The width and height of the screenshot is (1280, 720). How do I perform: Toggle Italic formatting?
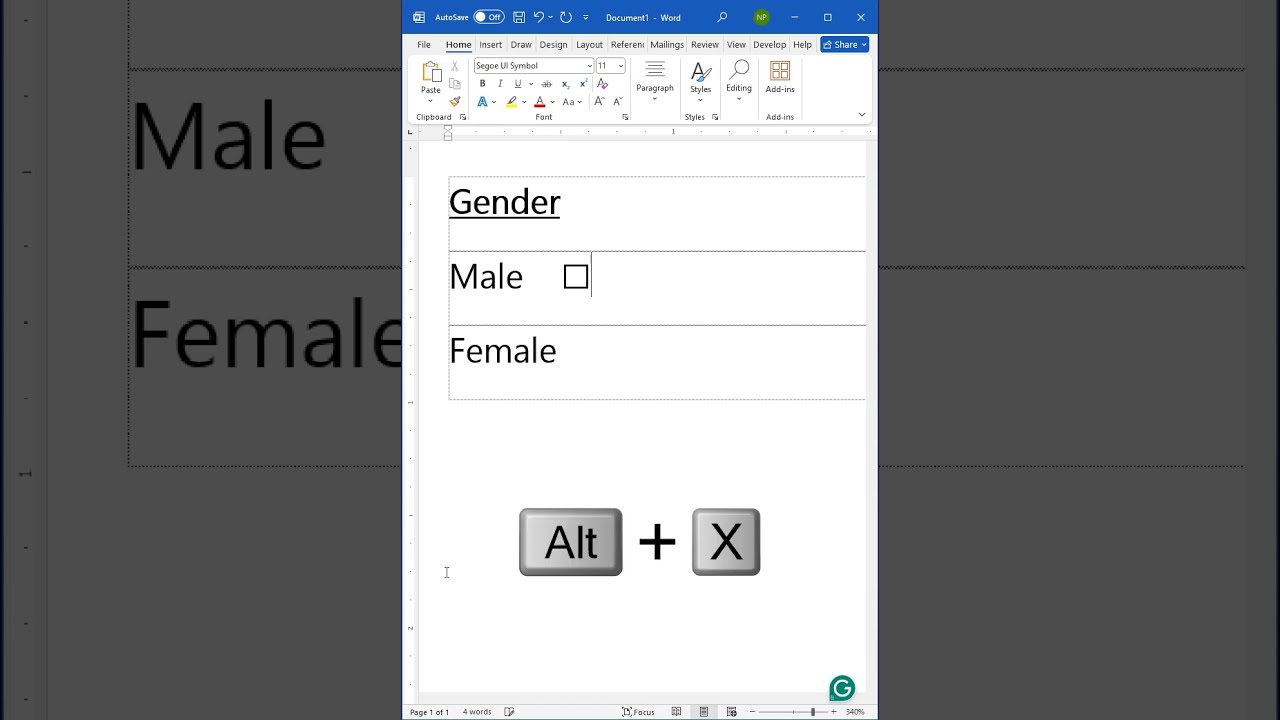click(x=500, y=84)
